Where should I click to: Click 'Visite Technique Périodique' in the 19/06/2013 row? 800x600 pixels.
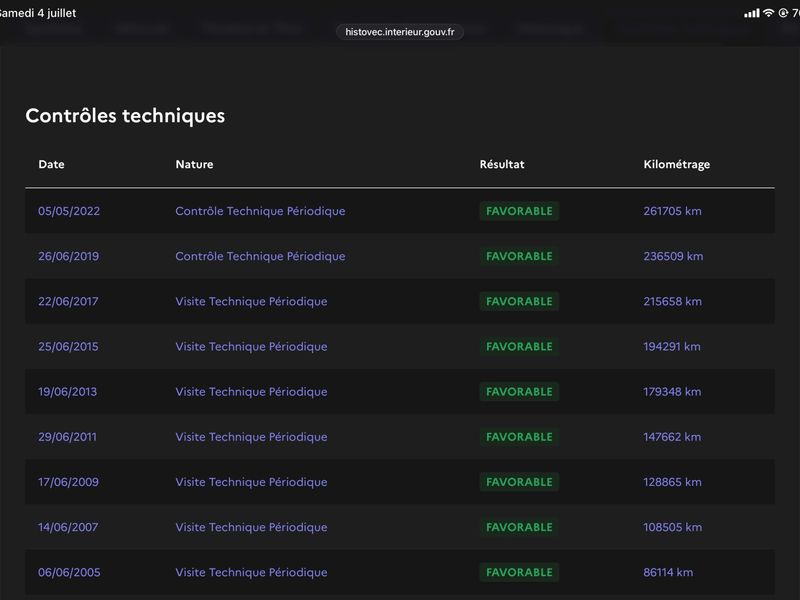pos(251,392)
